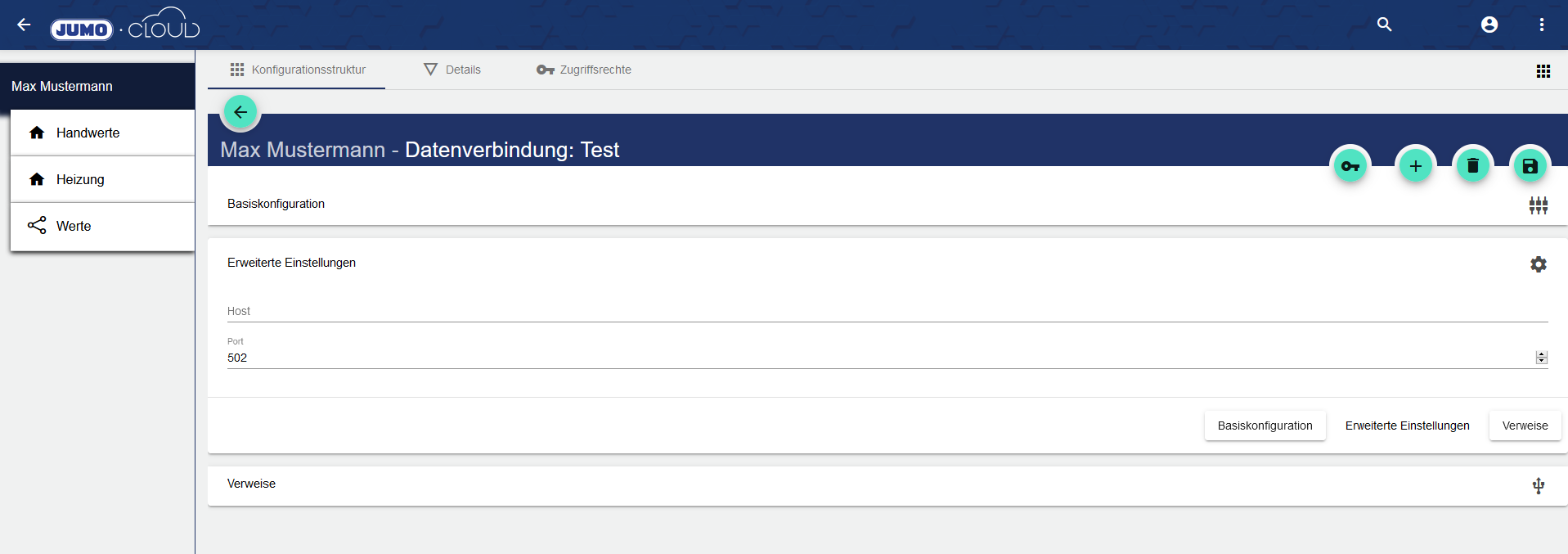Click the apps grid icon at right

point(1543,71)
